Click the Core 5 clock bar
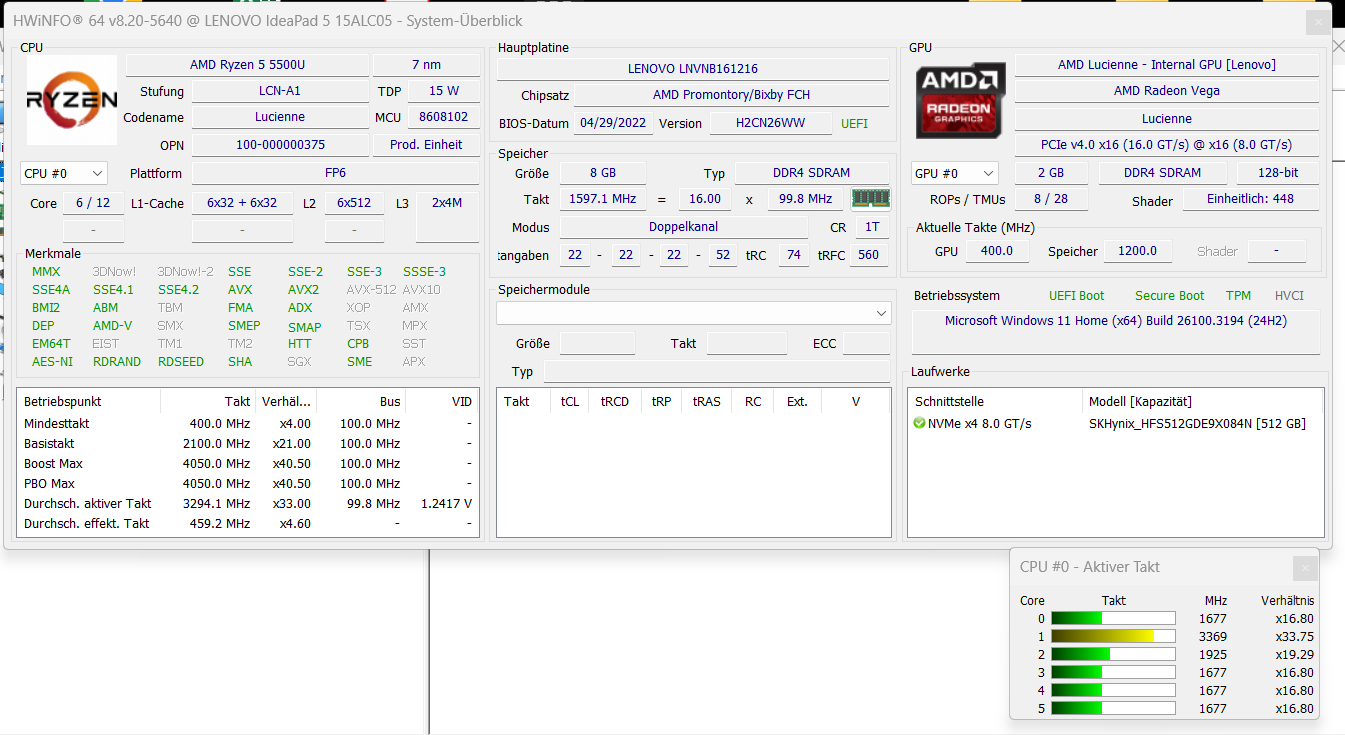1345x735 pixels. (1113, 709)
